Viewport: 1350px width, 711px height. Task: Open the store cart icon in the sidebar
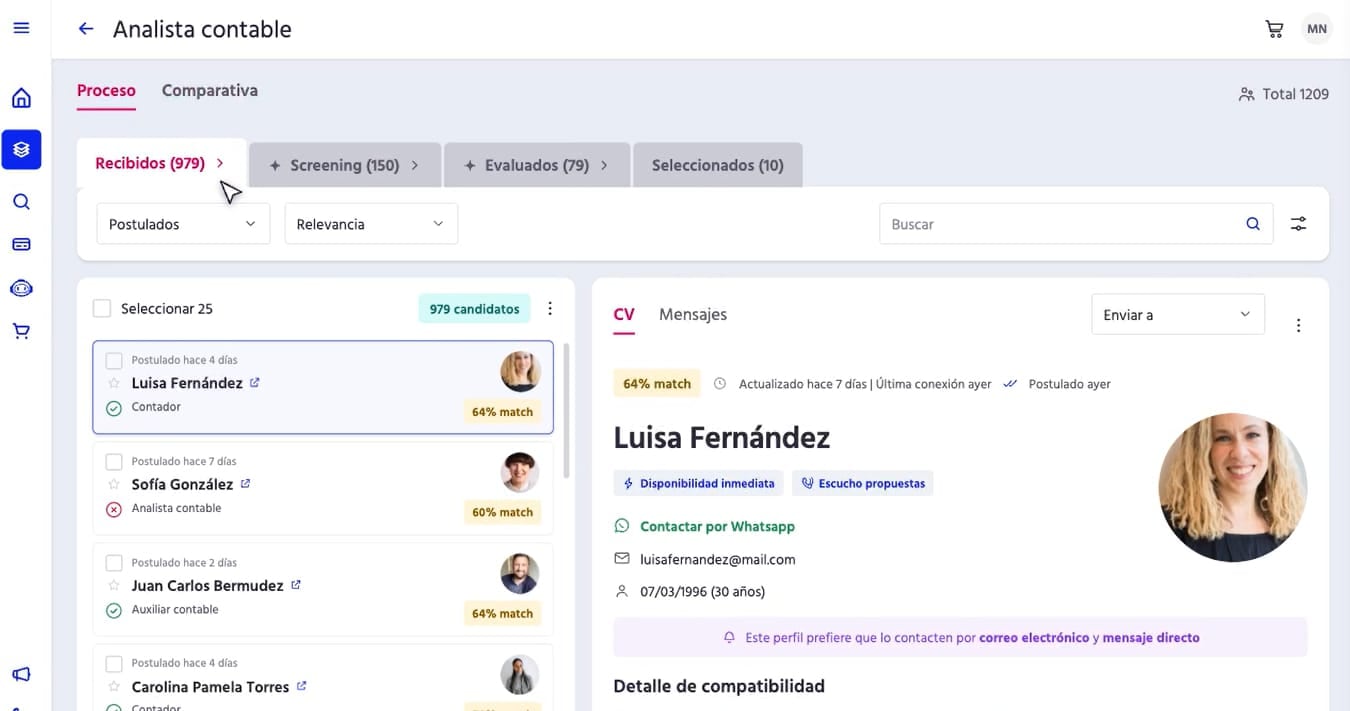point(21,331)
